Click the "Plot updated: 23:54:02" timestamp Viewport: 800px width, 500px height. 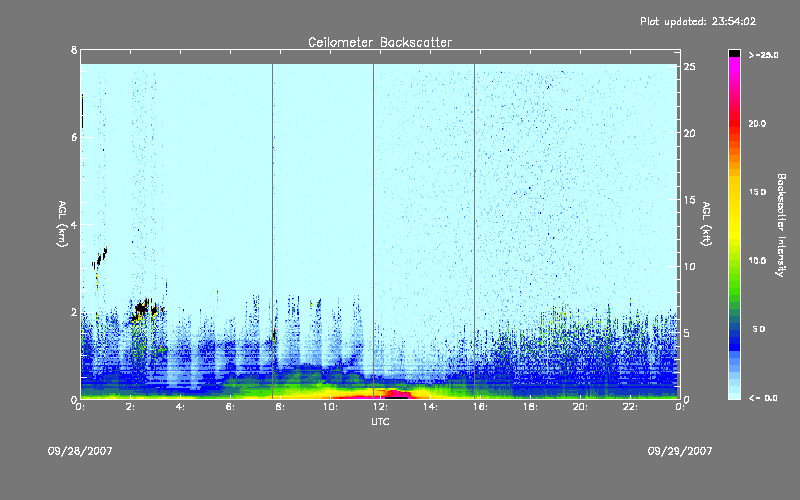[x=698, y=21]
